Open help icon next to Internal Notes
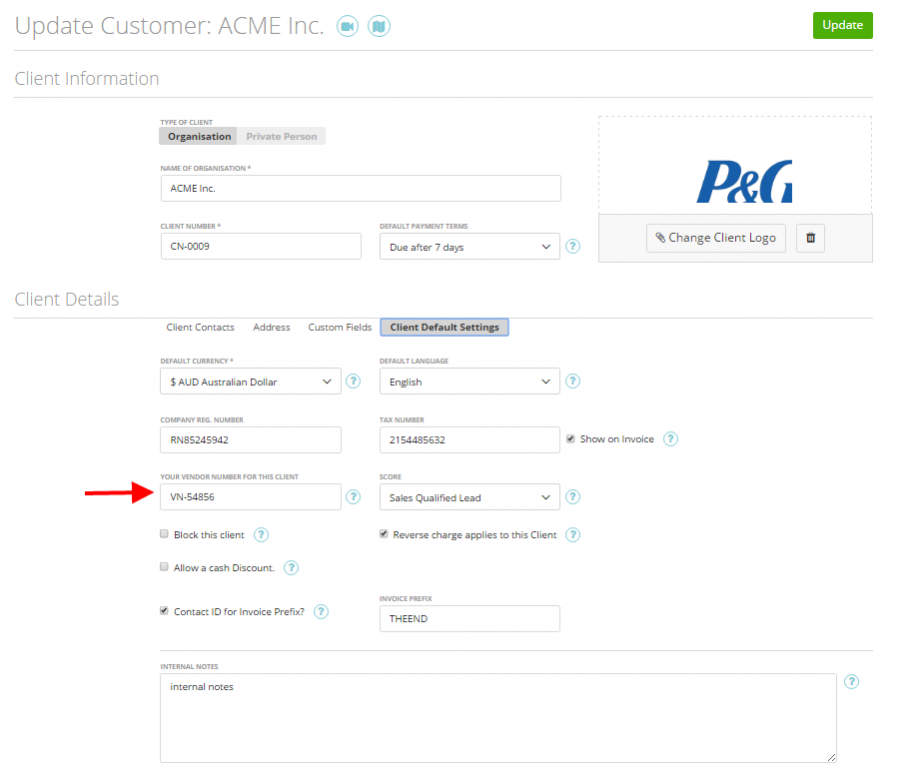Image resolution: width=920 pixels, height=782 pixels. pyautogui.click(x=851, y=681)
